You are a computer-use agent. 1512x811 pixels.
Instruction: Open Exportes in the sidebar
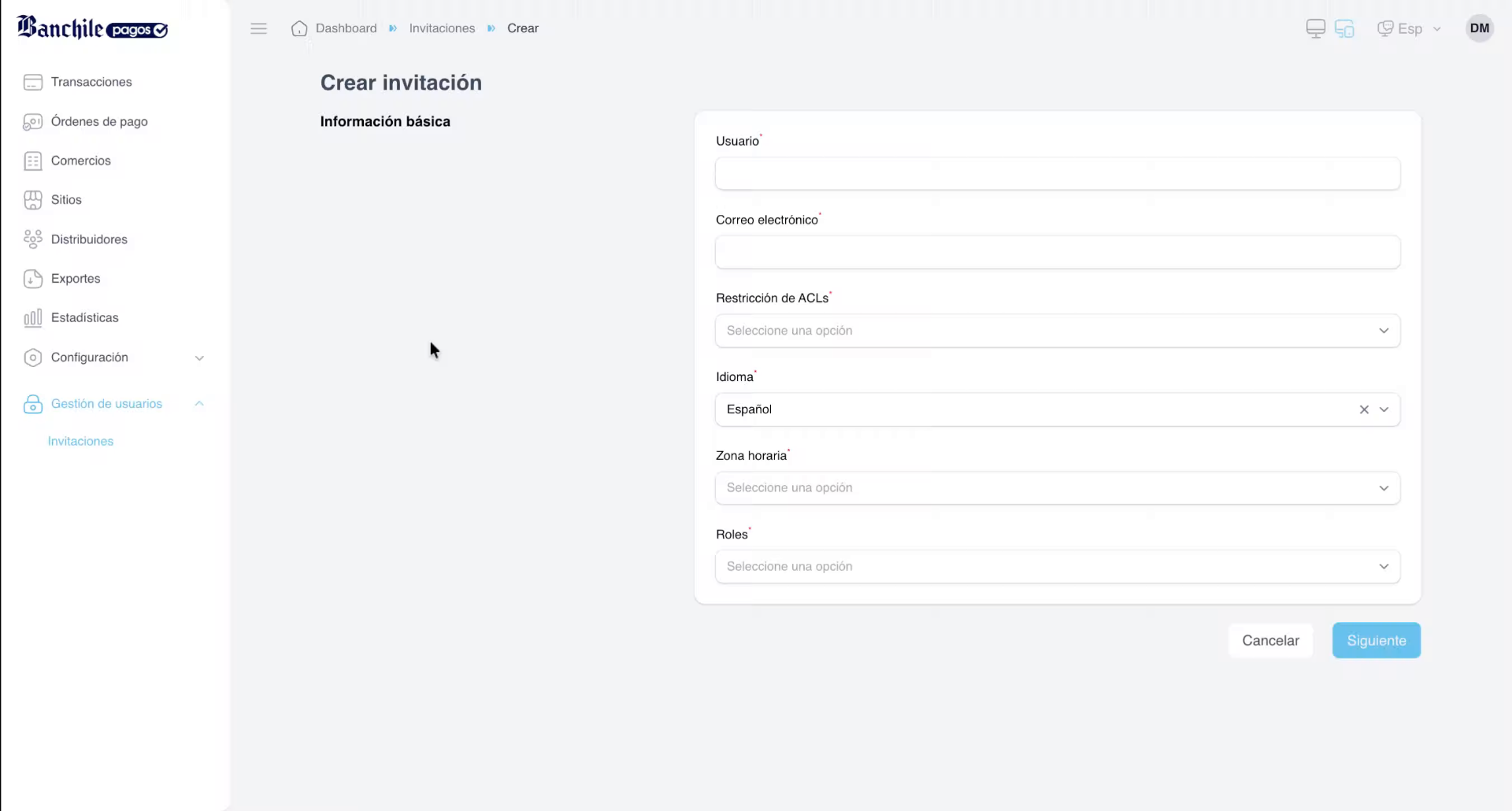point(76,279)
